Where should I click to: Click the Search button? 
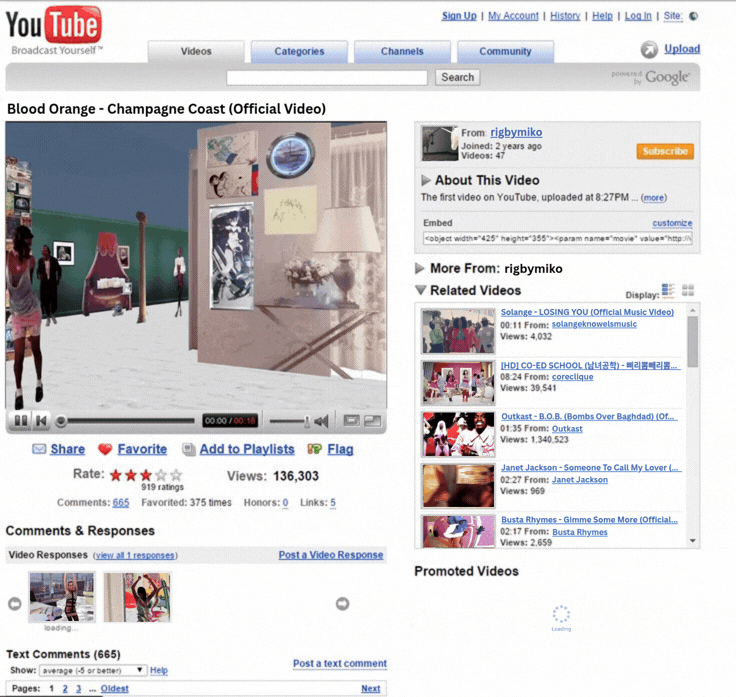[x=458, y=77]
